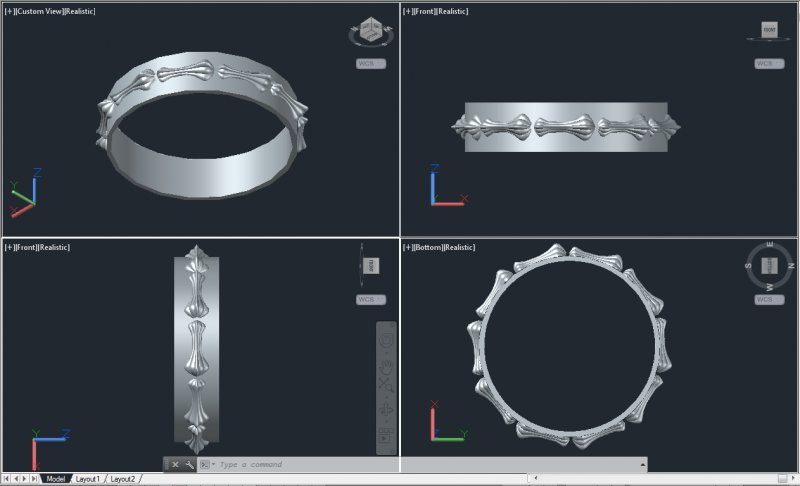
Task: Switch to the Layout1 tab
Action: [x=88, y=479]
